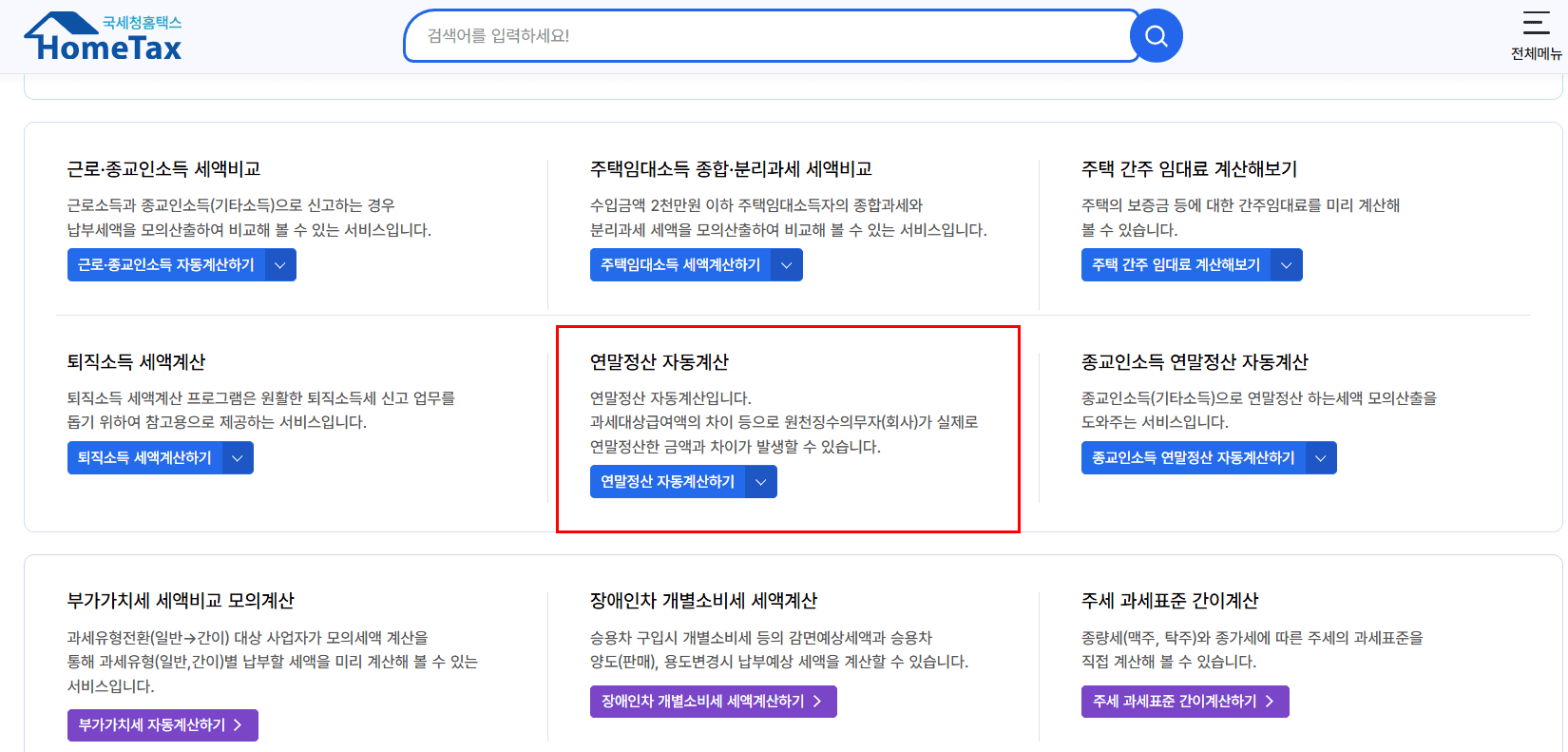Expand dropdown arrow next to 주택 간주 임대료 계산해보기

click(x=1287, y=265)
